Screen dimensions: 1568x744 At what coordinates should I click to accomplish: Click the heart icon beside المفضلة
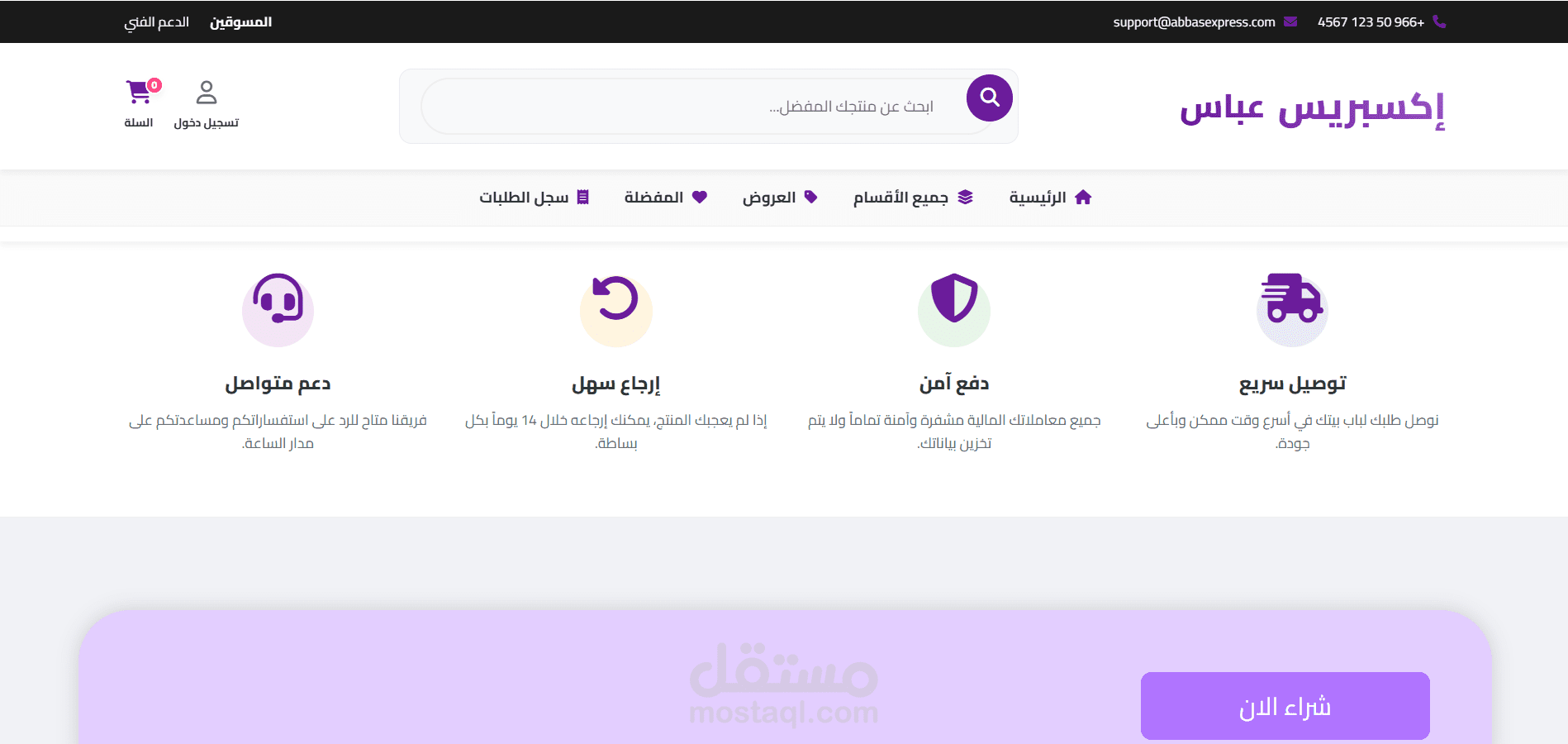[700, 197]
